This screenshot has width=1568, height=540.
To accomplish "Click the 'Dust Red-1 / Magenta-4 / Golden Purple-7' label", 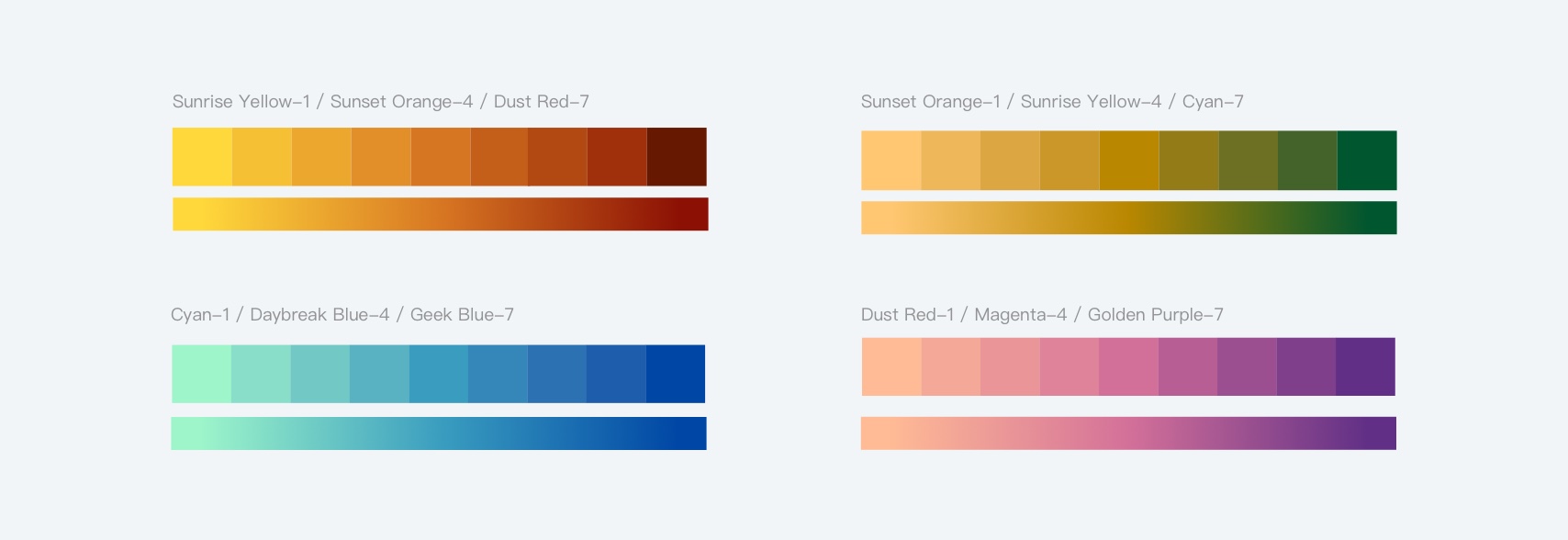I will pos(1042,315).
